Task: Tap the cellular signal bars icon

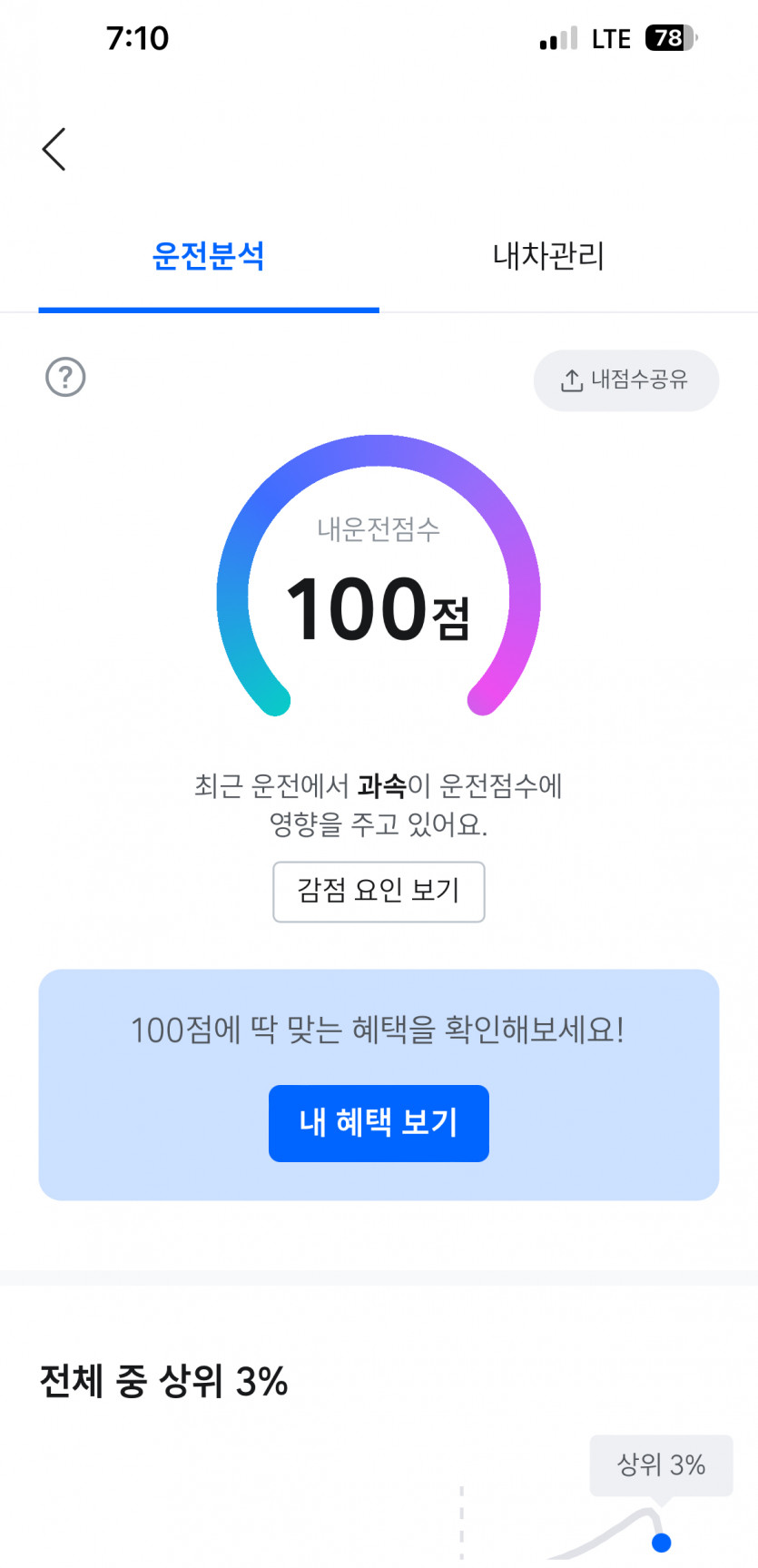Action: [x=558, y=39]
